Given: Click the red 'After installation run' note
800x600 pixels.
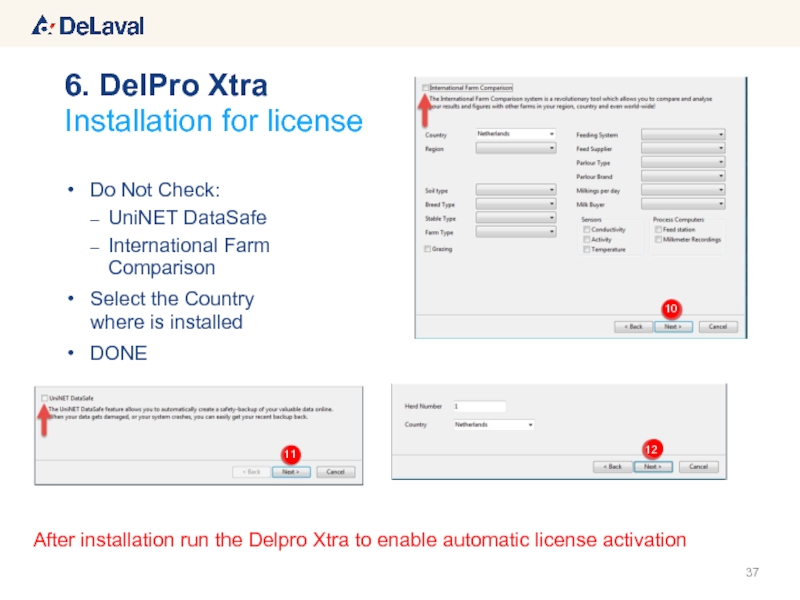Looking at the screenshot, I should point(360,540).
